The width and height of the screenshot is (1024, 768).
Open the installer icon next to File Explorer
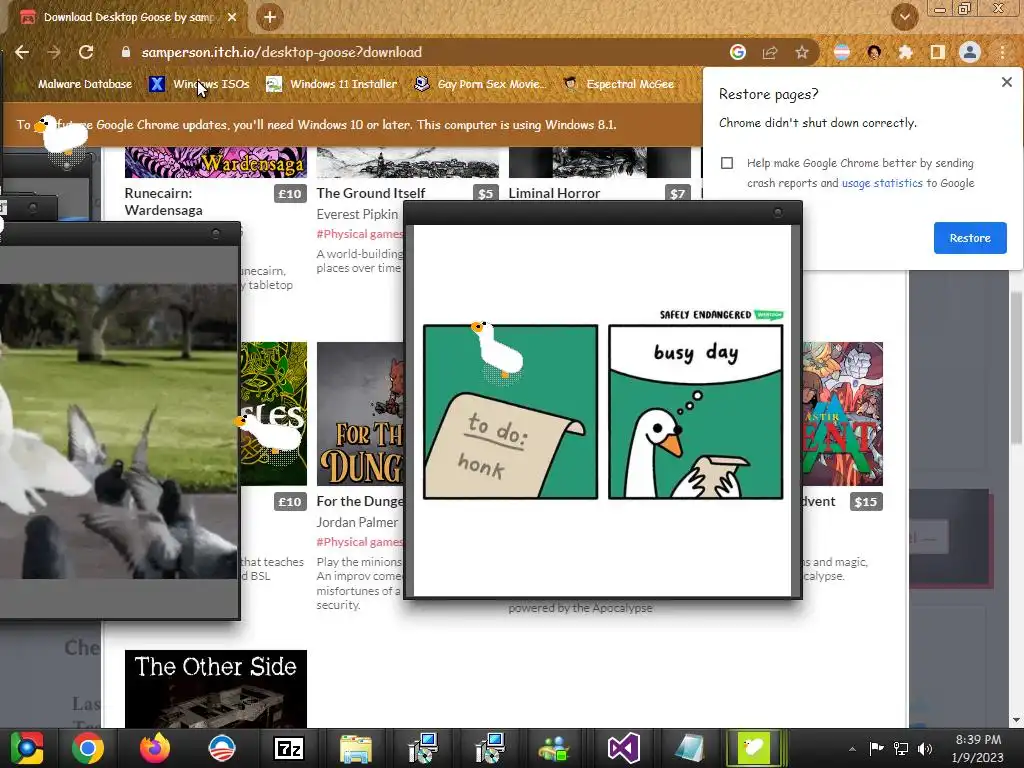pyautogui.click(x=423, y=748)
